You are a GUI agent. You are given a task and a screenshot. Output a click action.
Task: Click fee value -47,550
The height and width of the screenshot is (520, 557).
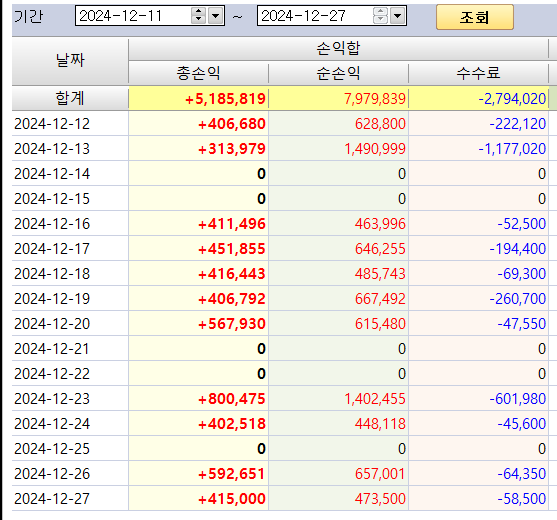click(x=521, y=324)
